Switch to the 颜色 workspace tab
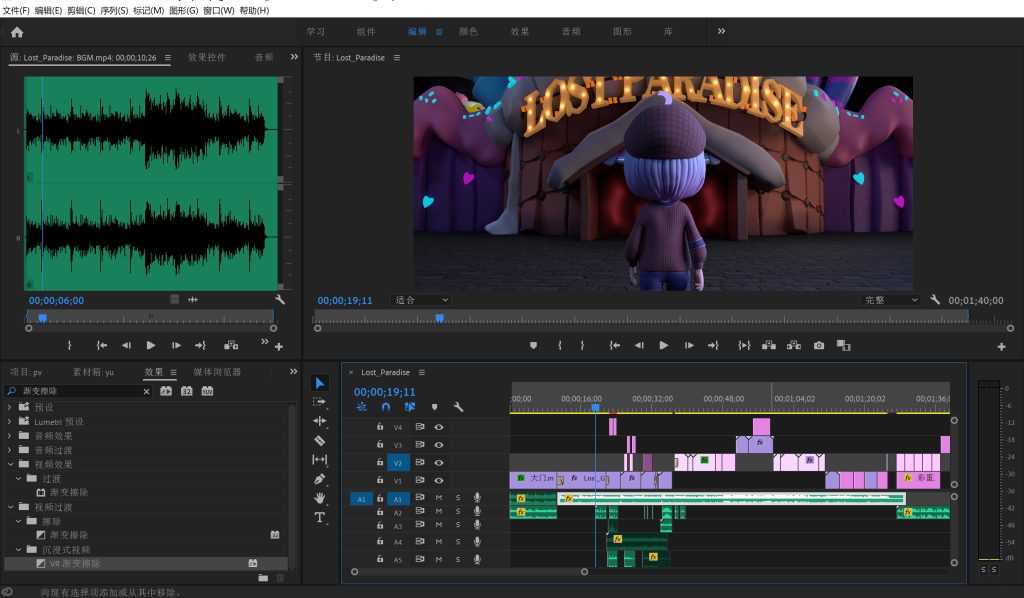The height and width of the screenshot is (598, 1024). tap(468, 31)
